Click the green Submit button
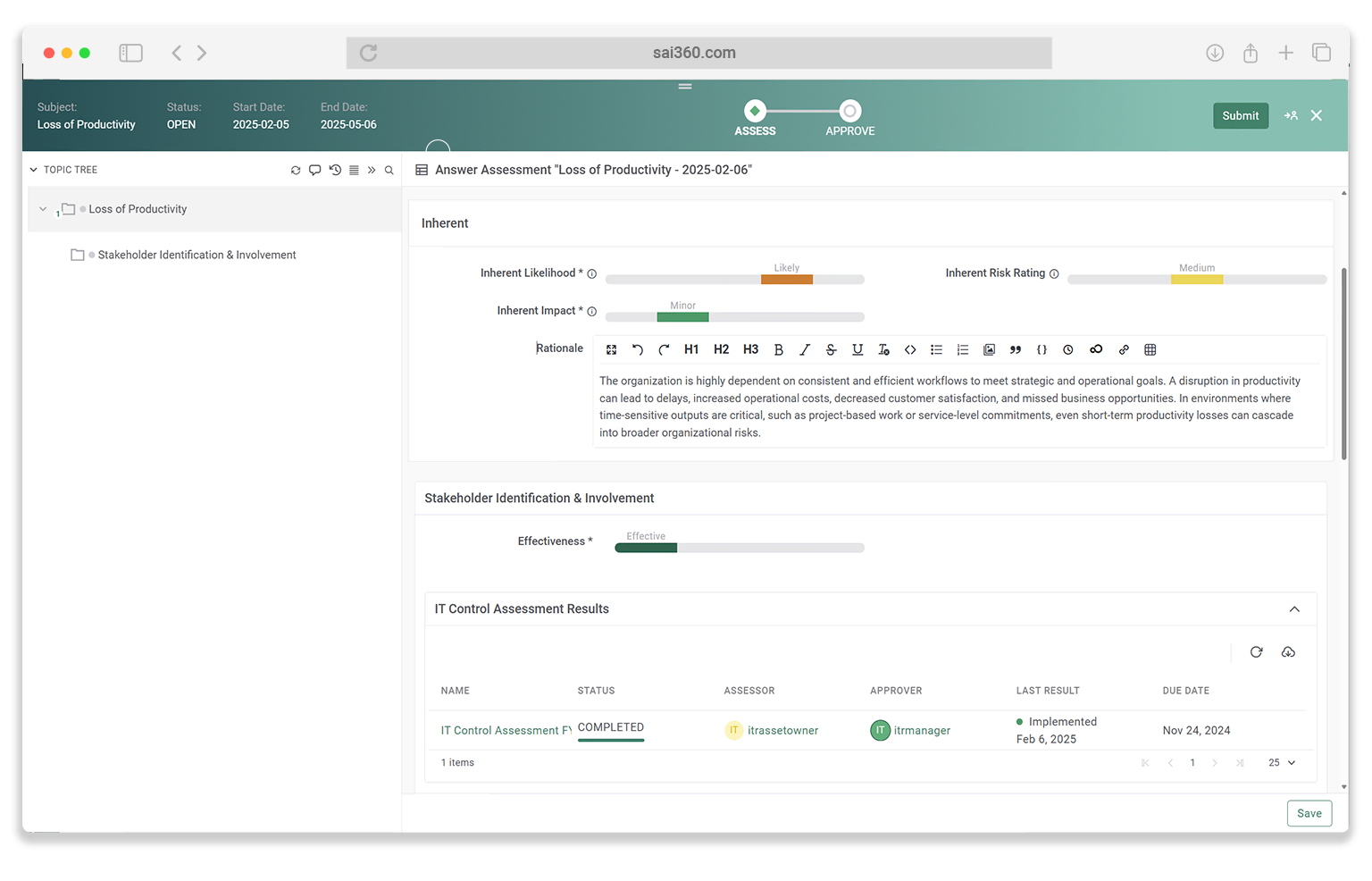 pos(1240,116)
